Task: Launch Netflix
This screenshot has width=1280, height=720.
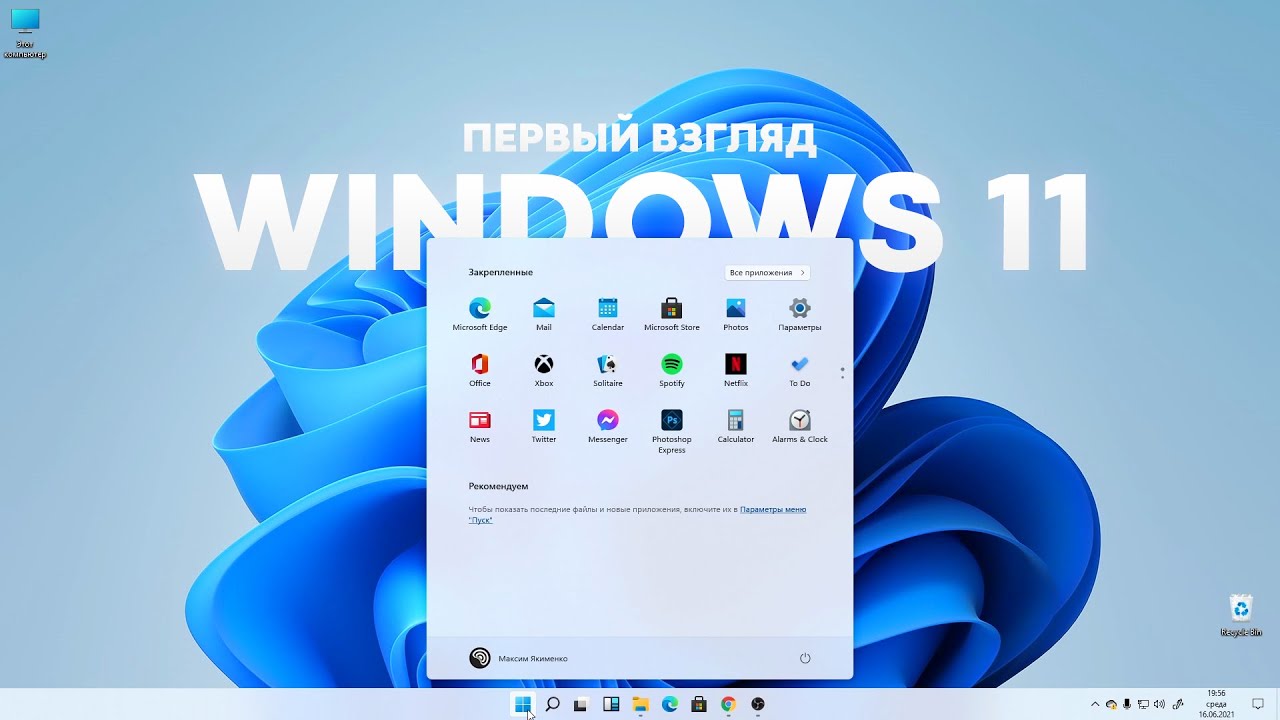Action: point(736,370)
